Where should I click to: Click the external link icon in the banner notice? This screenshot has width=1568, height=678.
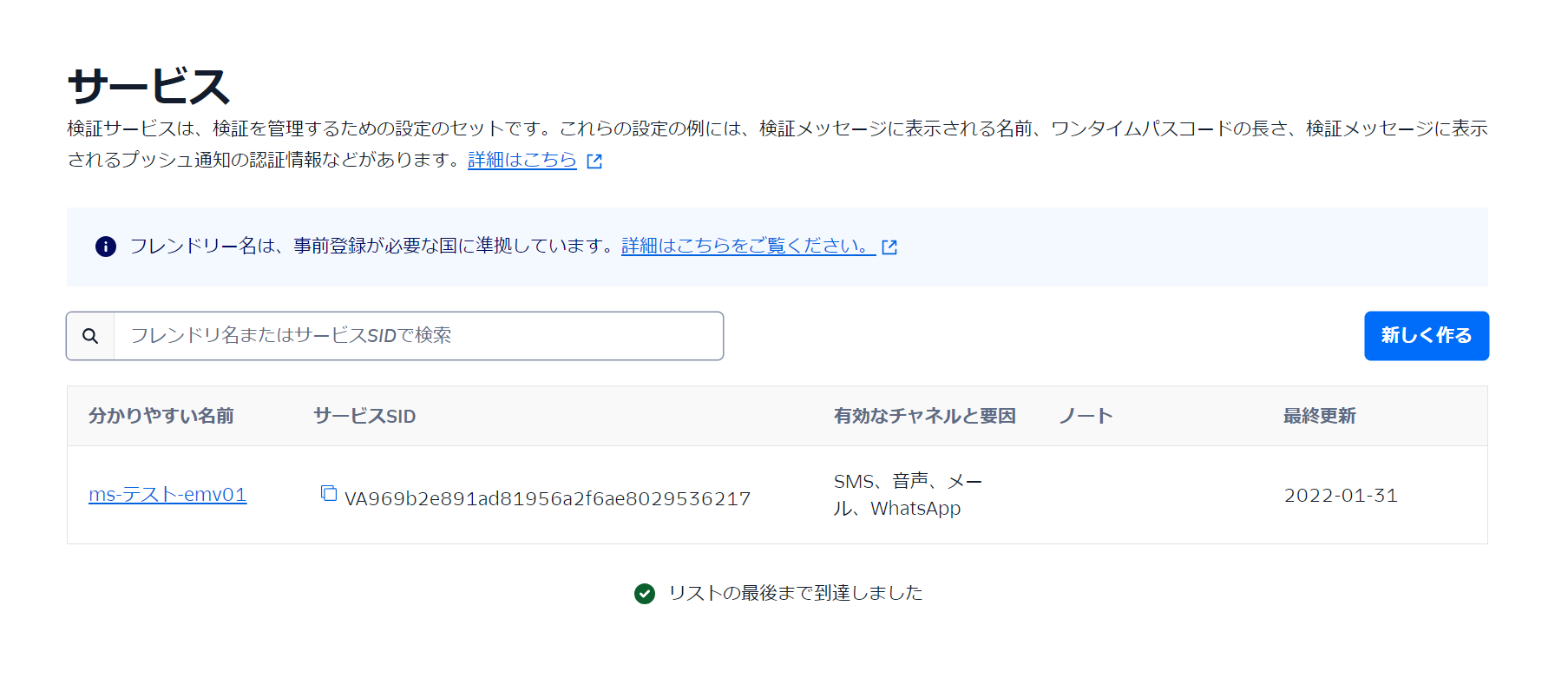889,247
